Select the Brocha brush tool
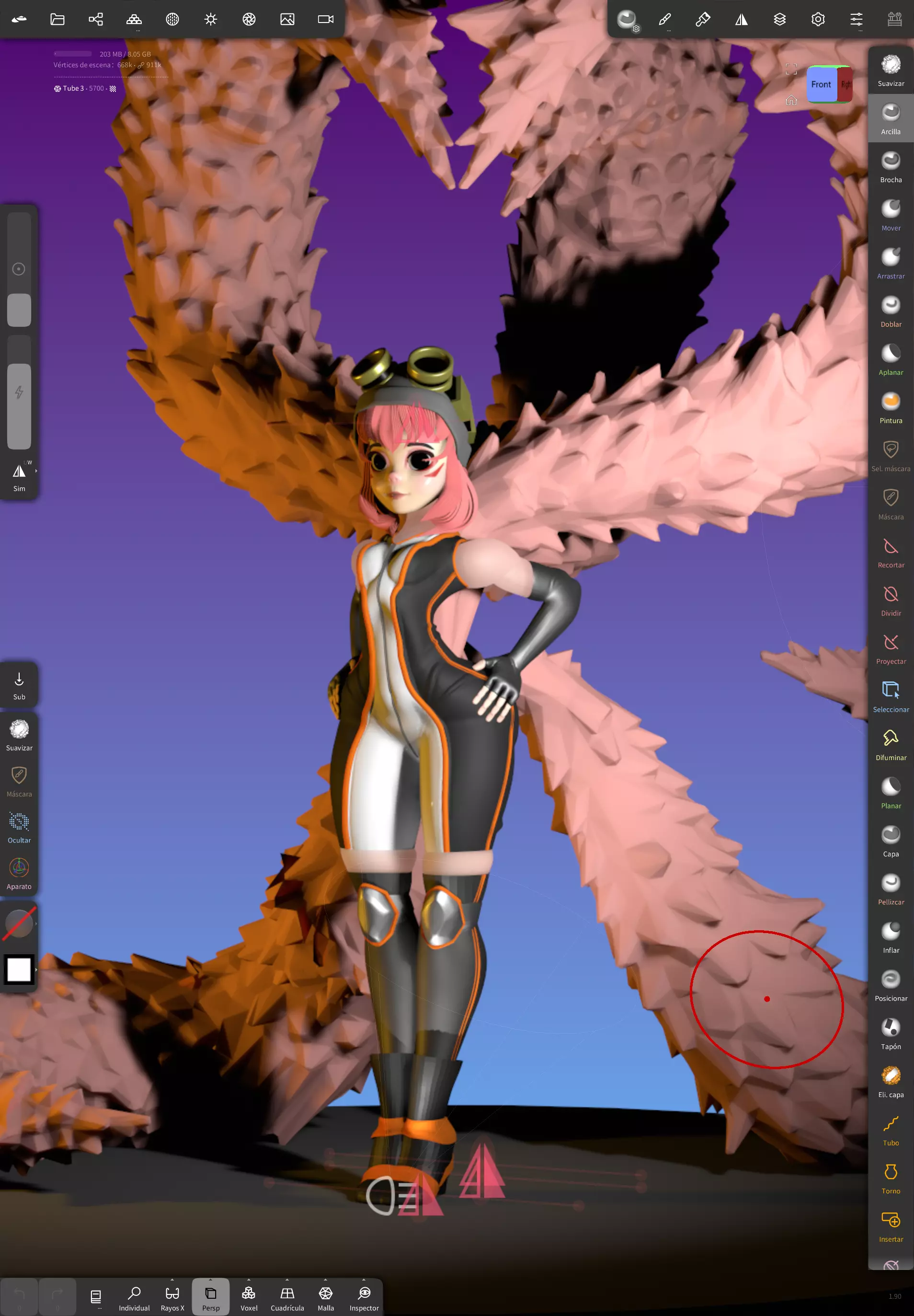This screenshot has width=914, height=1316. tap(891, 167)
